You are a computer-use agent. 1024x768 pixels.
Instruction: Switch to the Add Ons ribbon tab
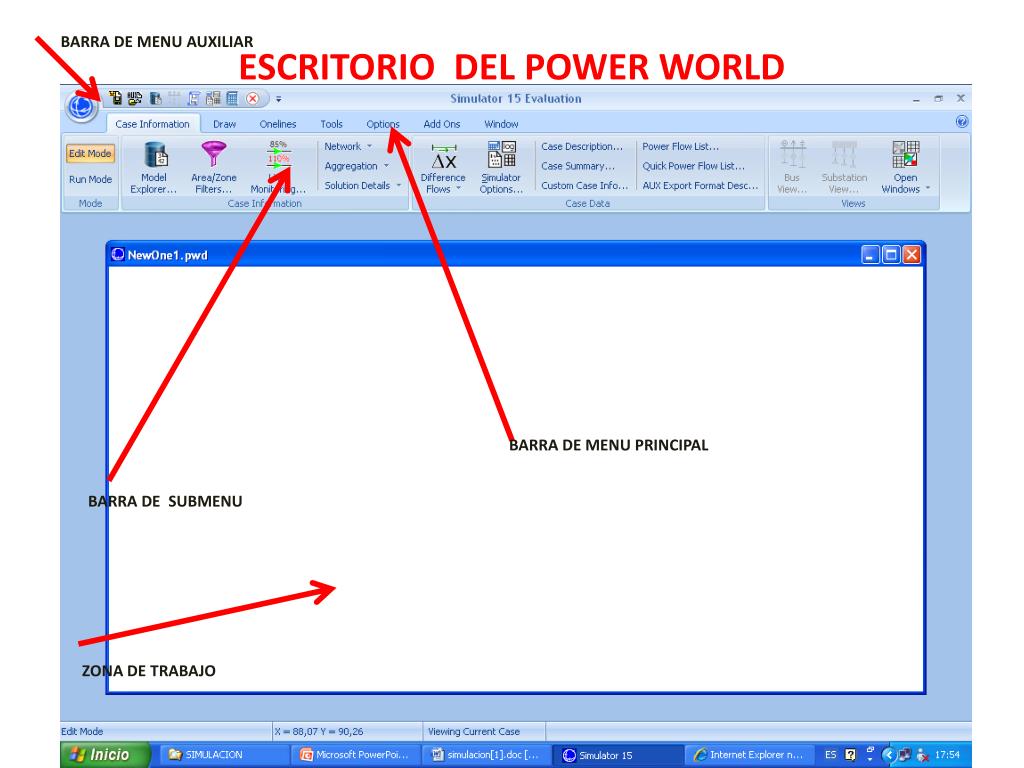[441, 124]
